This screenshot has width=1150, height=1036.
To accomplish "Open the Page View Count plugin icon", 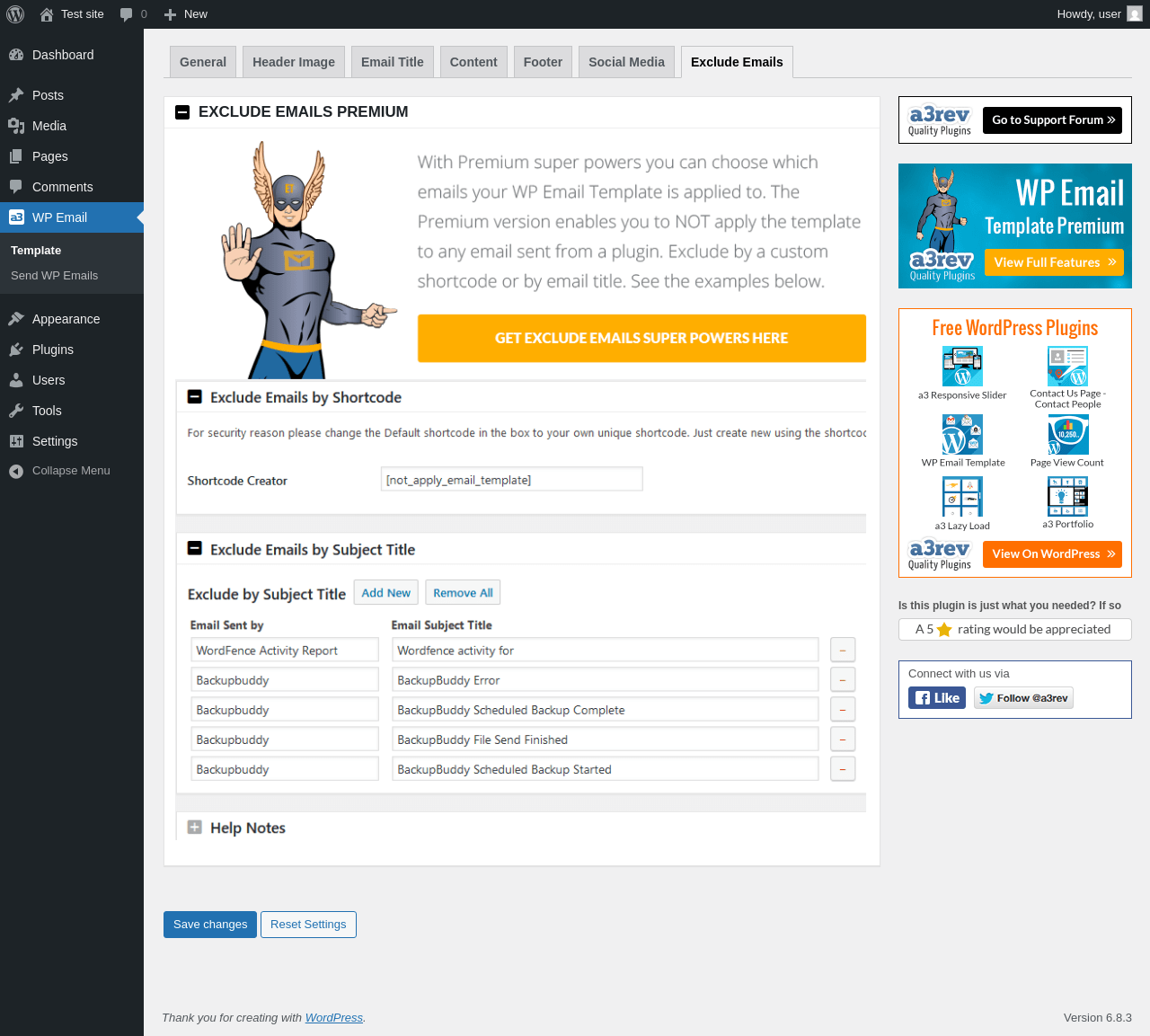I will tap(1067, 435).
